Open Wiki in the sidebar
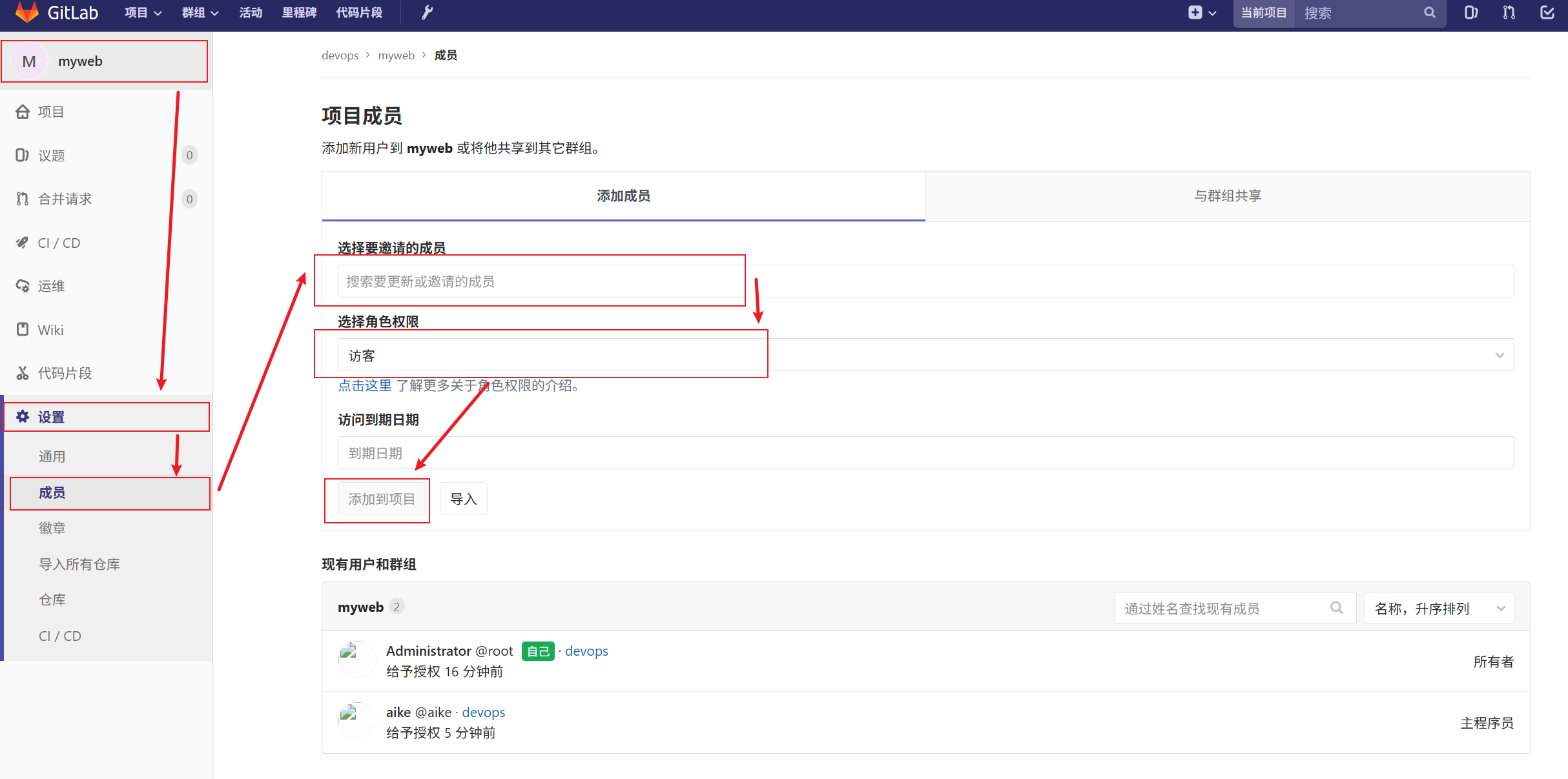Screen dimensions: 1568x779 point(50,330)
